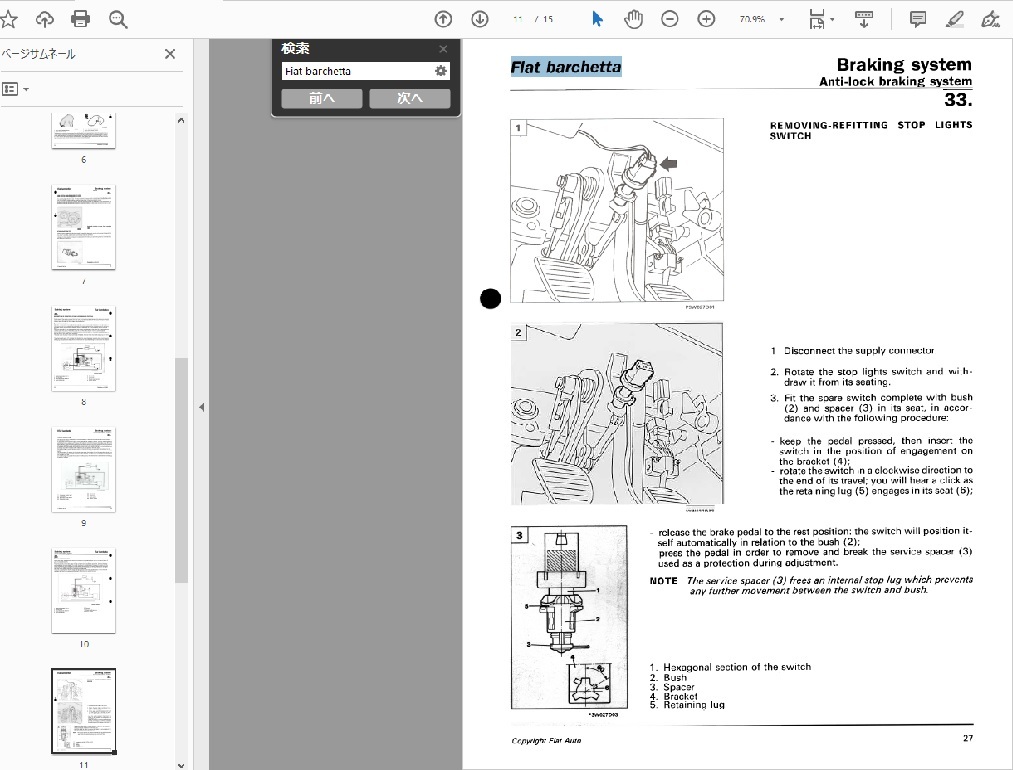The height and width of the screenshot is (770, 1013).
Task: Click legend item "Bush"
Action: coord(675,678)
